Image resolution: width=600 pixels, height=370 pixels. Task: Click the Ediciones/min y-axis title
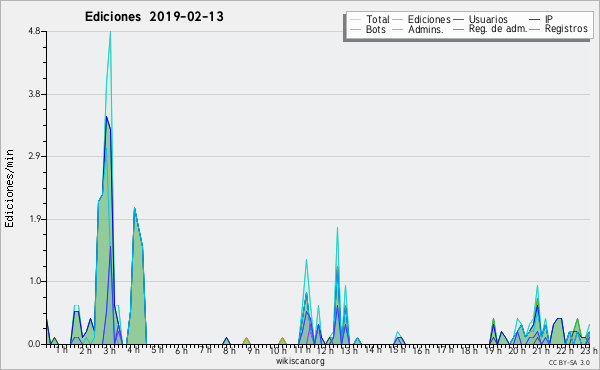coord(9,188)
